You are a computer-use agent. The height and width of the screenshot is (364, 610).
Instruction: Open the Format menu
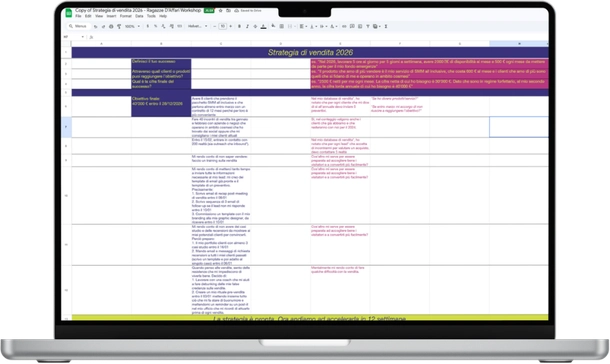[126, 16]
